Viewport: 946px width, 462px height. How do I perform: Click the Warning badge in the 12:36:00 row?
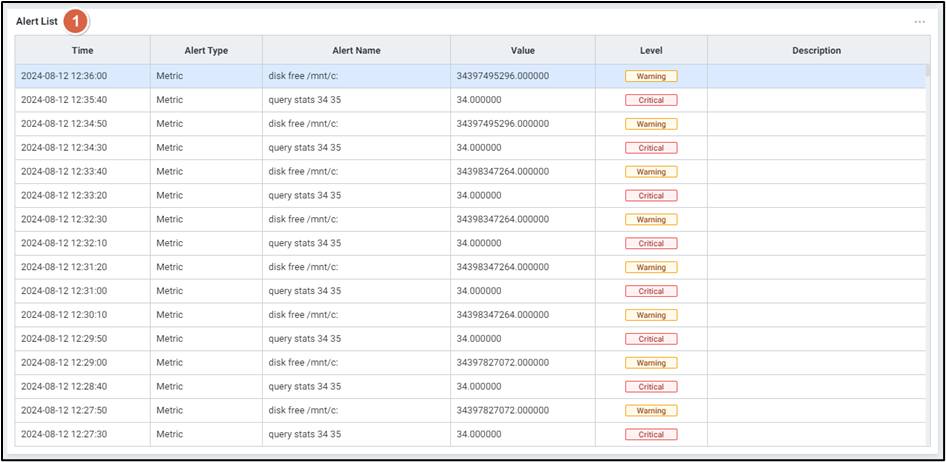coord(651,76)
